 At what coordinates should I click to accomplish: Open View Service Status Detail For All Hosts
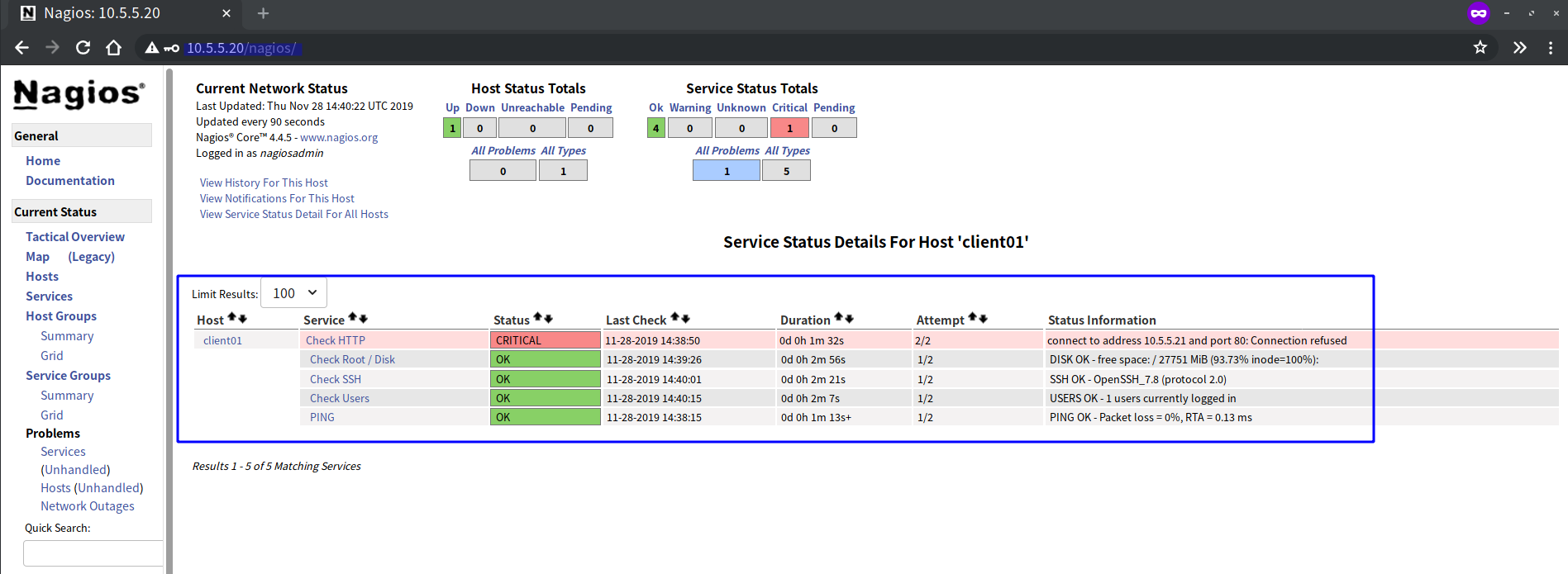pyautogui.click(x=294, y=215)
